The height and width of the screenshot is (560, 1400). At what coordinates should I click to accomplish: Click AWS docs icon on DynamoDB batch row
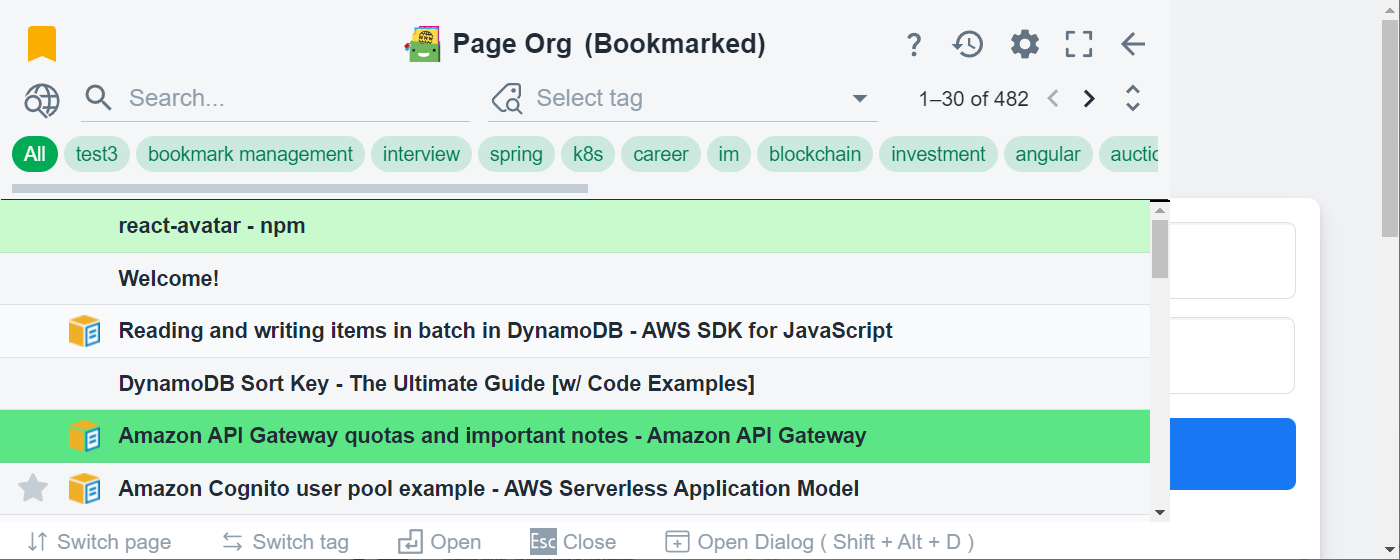[x=85, y=331]
